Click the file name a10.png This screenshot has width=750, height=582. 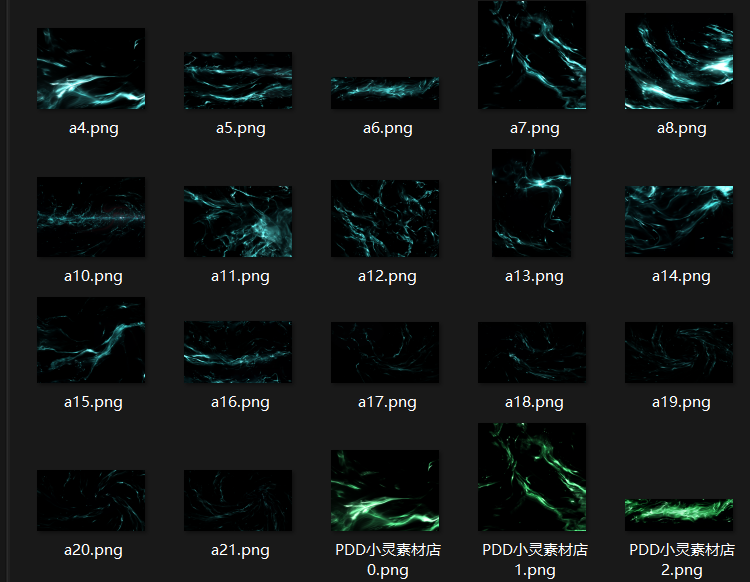[93, 276]
